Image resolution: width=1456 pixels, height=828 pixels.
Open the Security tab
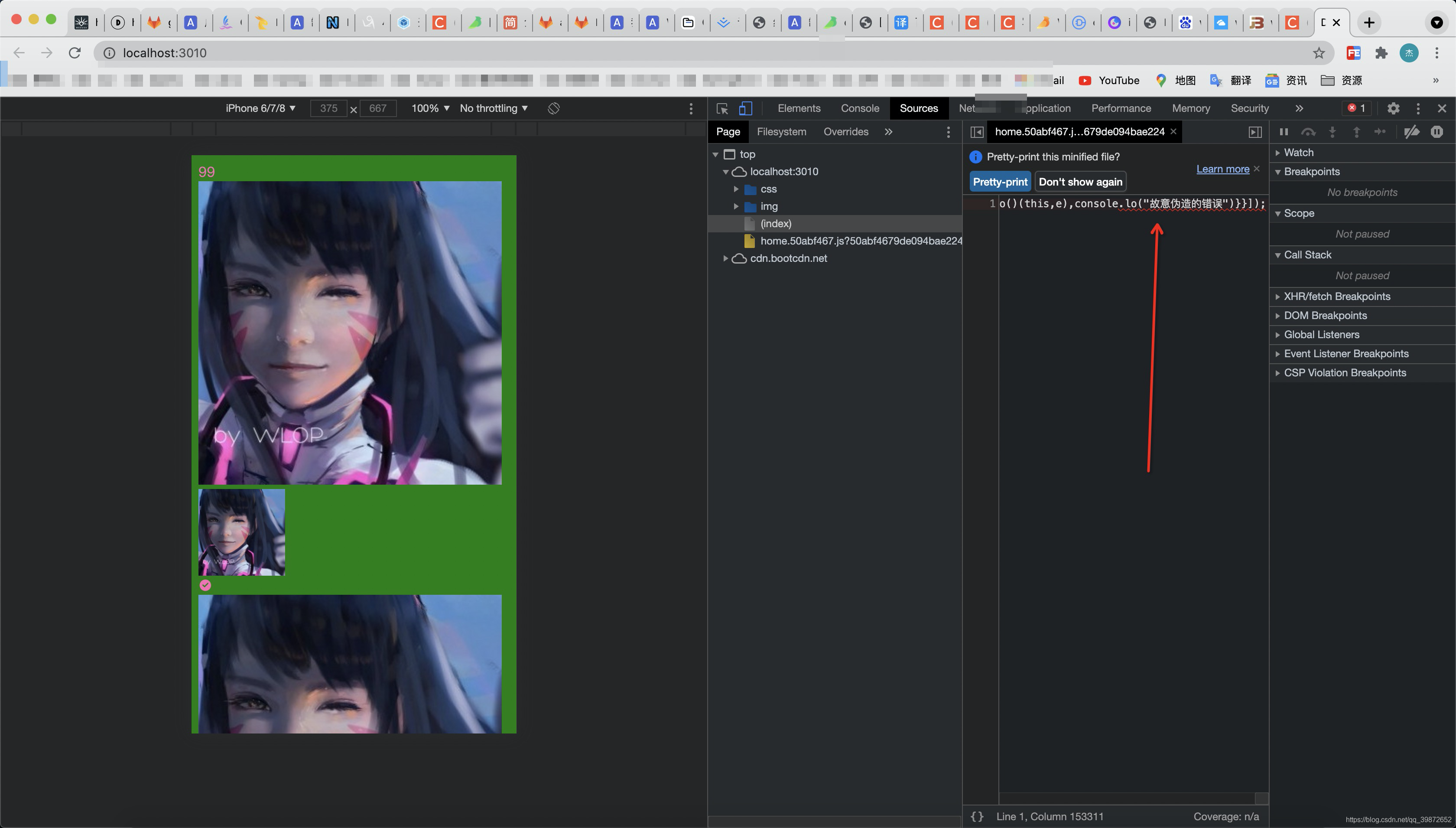(x=1249, y=108)
